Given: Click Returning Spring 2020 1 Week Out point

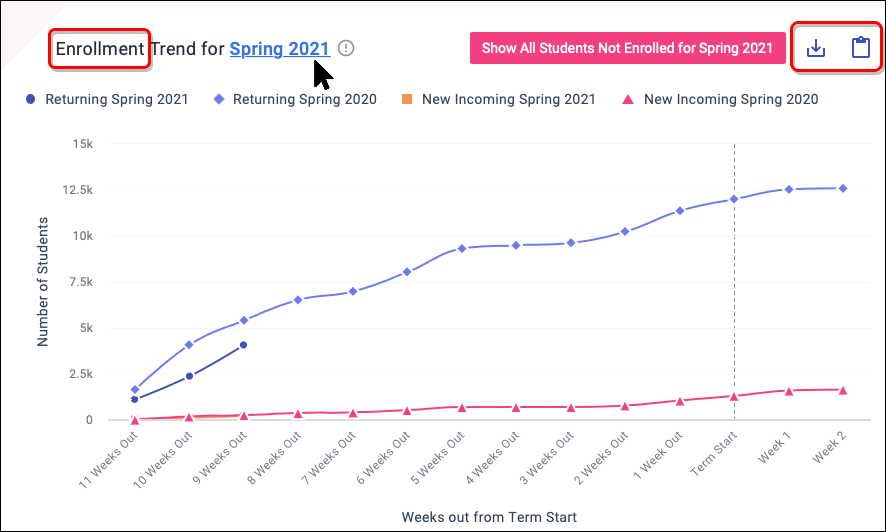Looking at the screenshot, I should (680, 210).
